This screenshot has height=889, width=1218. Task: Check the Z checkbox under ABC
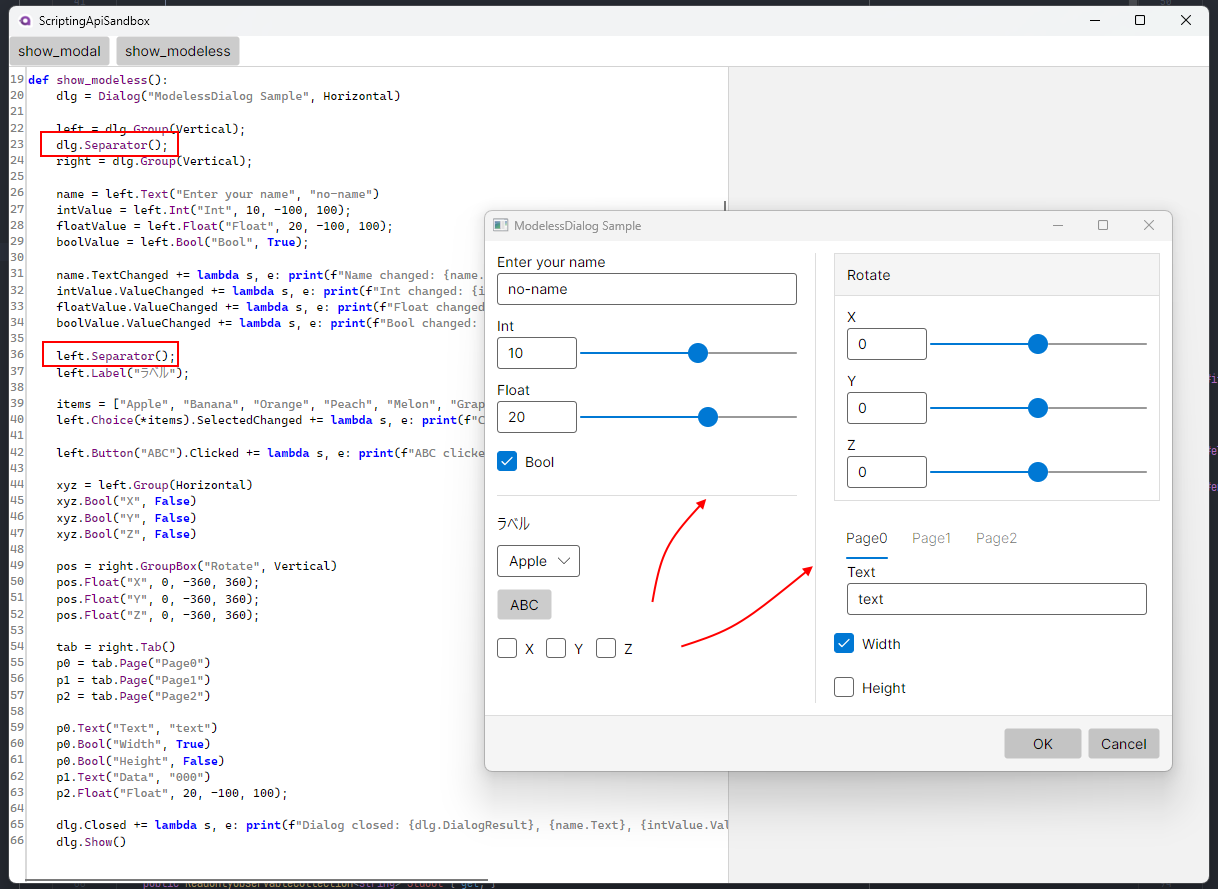point(606,649)
